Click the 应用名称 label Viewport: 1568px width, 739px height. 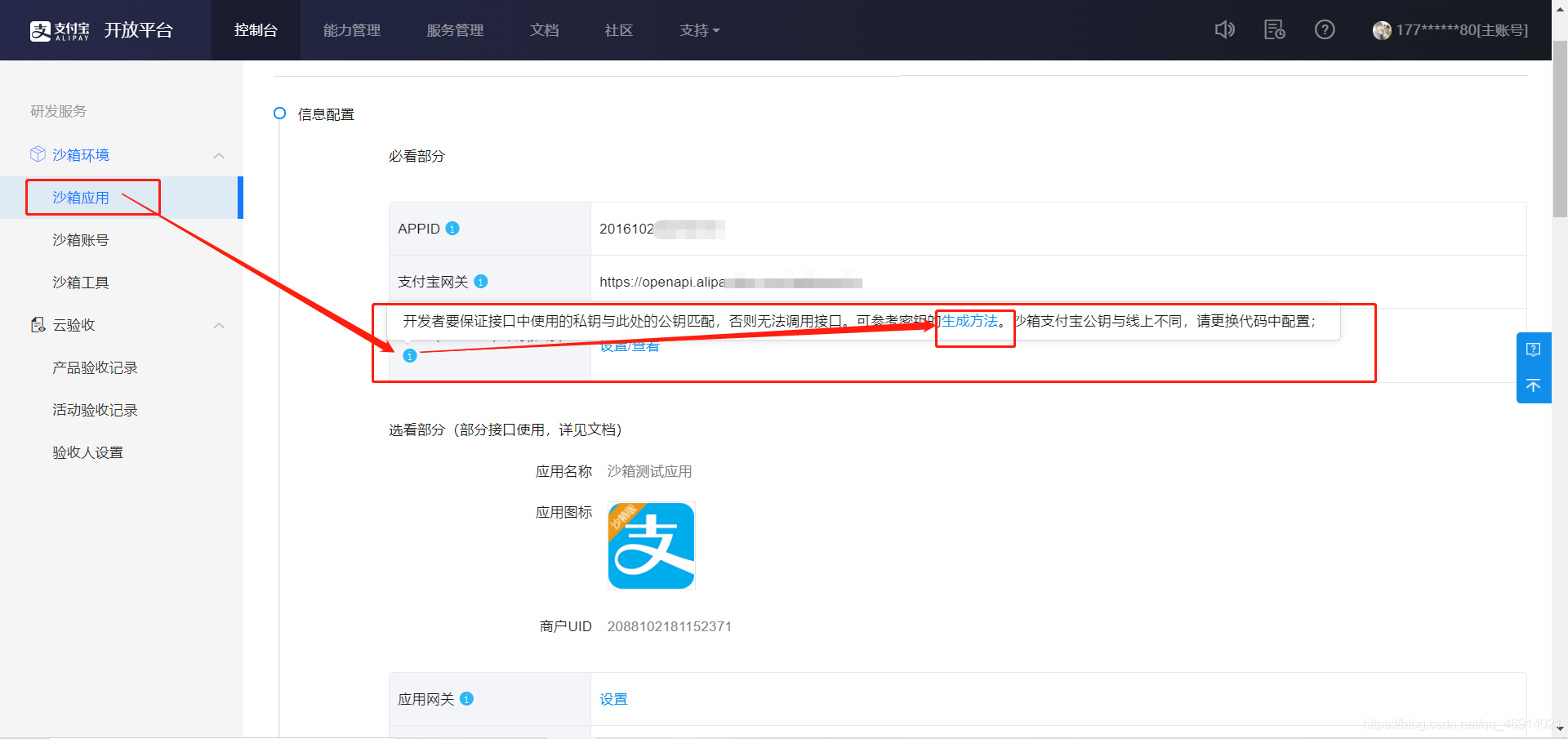coord(563,471)
